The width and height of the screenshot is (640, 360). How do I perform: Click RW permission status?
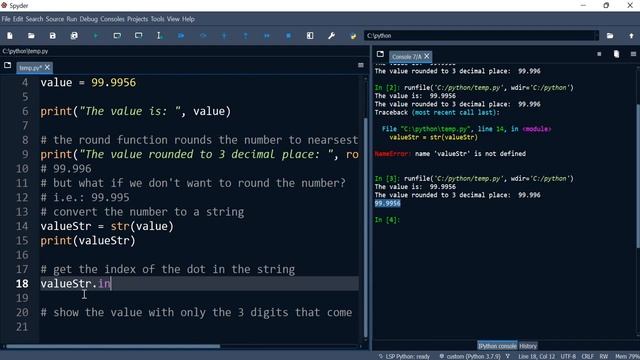coord(604,357)
